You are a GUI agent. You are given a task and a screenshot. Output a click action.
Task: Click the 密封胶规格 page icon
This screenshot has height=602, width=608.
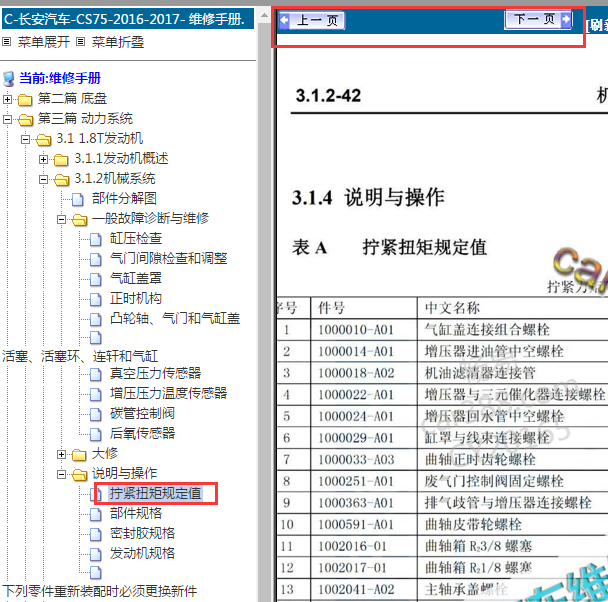click(96, 535)
